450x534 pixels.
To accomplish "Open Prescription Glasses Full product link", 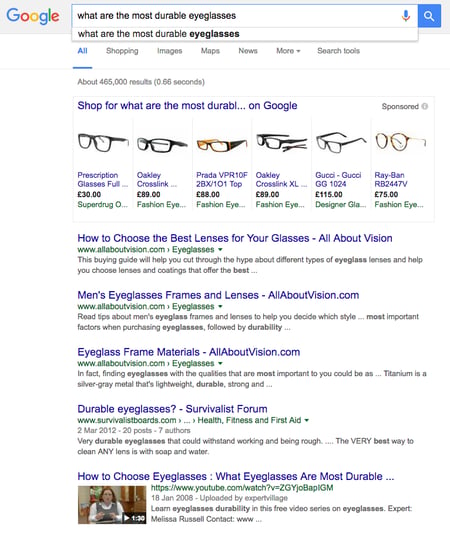I will pyautogui.click(x=103, y=179).
